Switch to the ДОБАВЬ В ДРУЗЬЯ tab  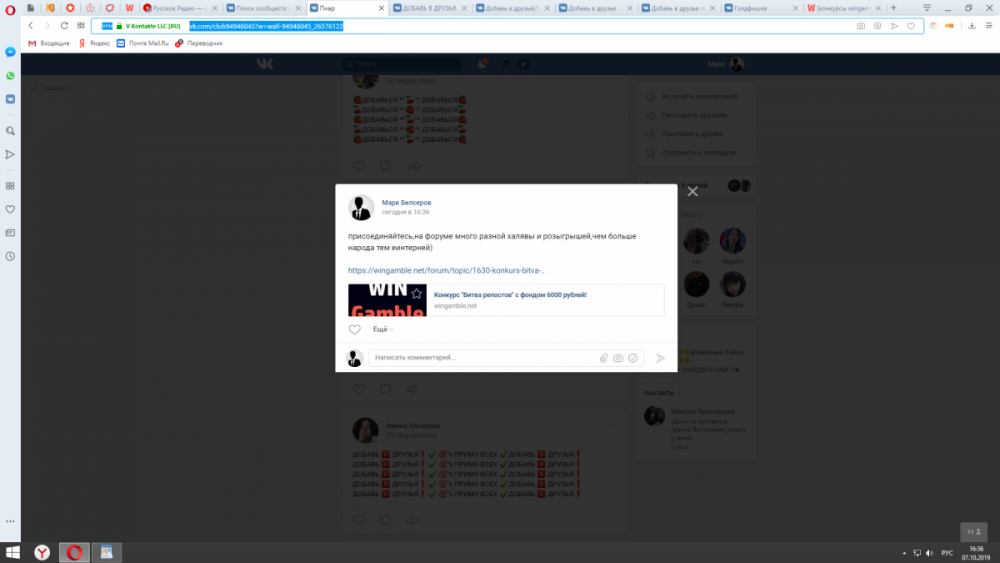click(x=430, y=8)
